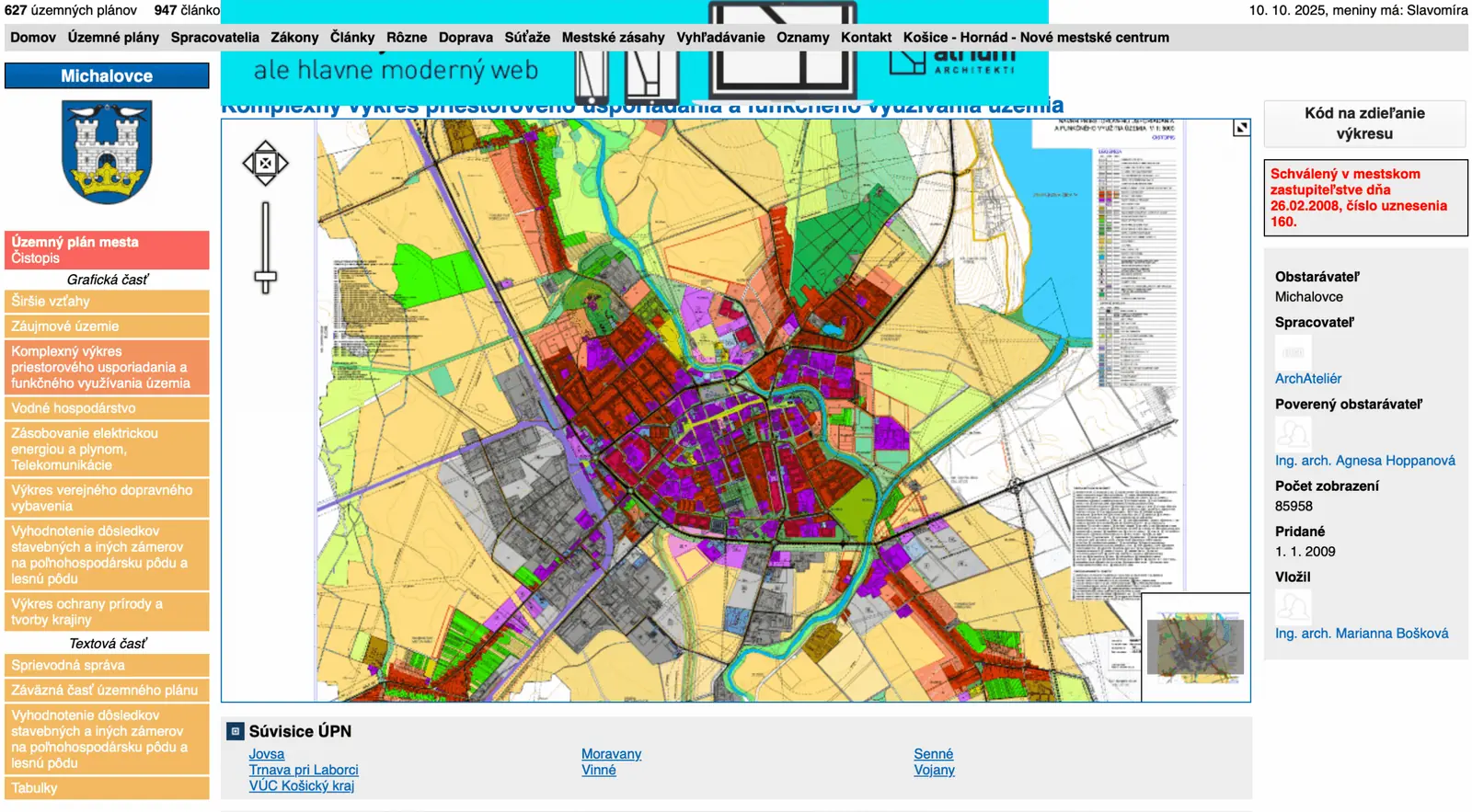
Task: Click Agnesa Hoppanová's avatar icon
Action: 1294,433
